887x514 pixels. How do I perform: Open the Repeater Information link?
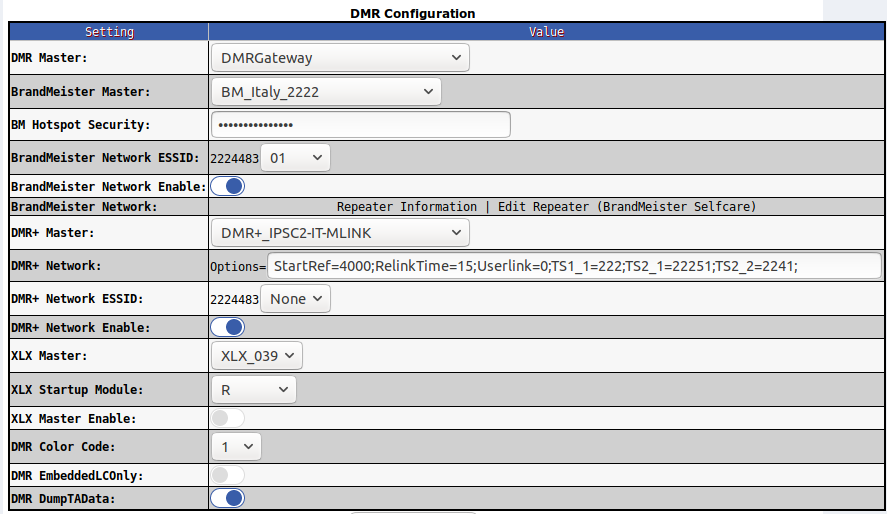tap(407, 206)
